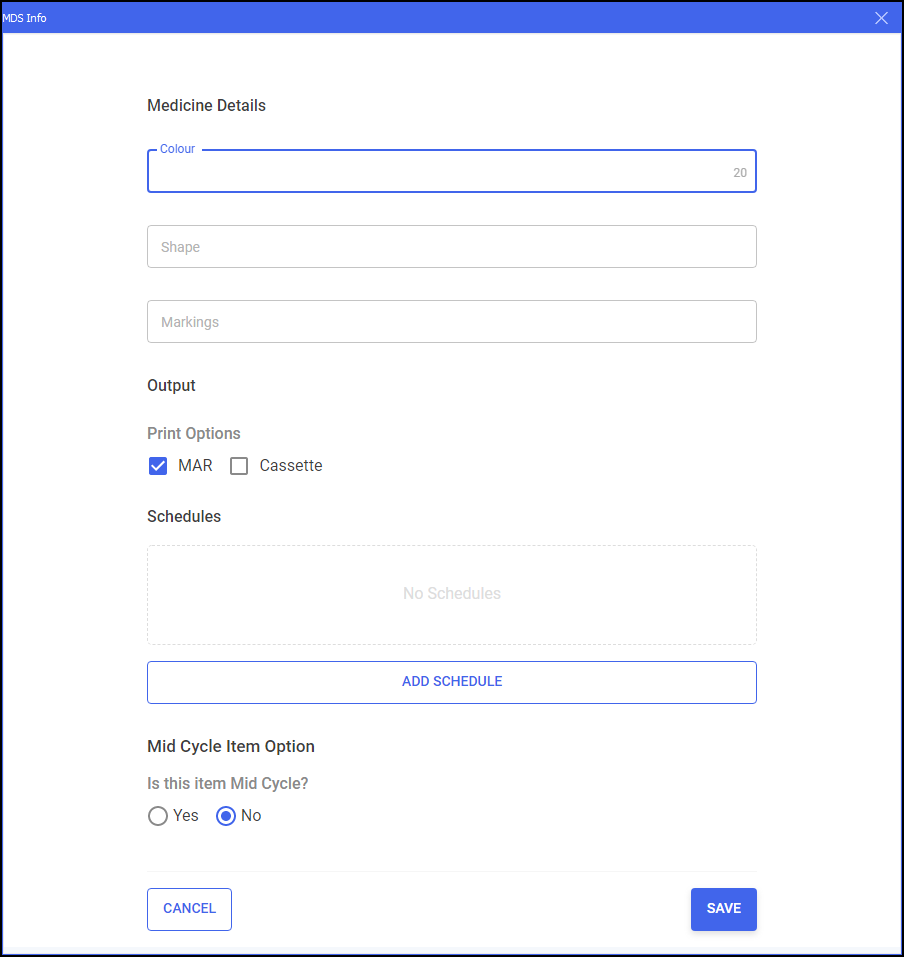Click into the Shape text field
904x957 pixels.
pyautogui.click(x=451, y=247)
